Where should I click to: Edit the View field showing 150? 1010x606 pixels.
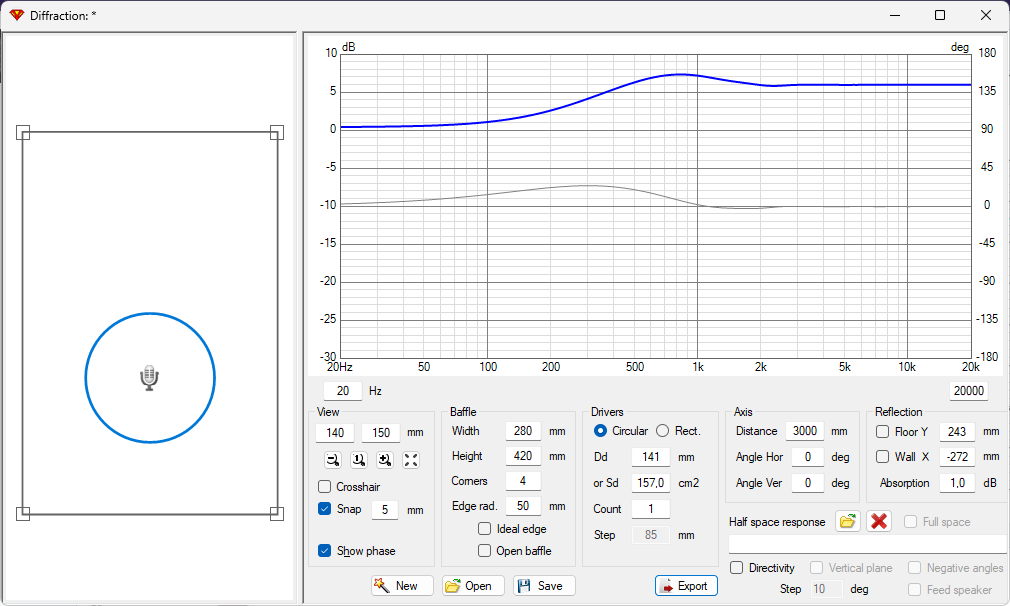(381, 433)
